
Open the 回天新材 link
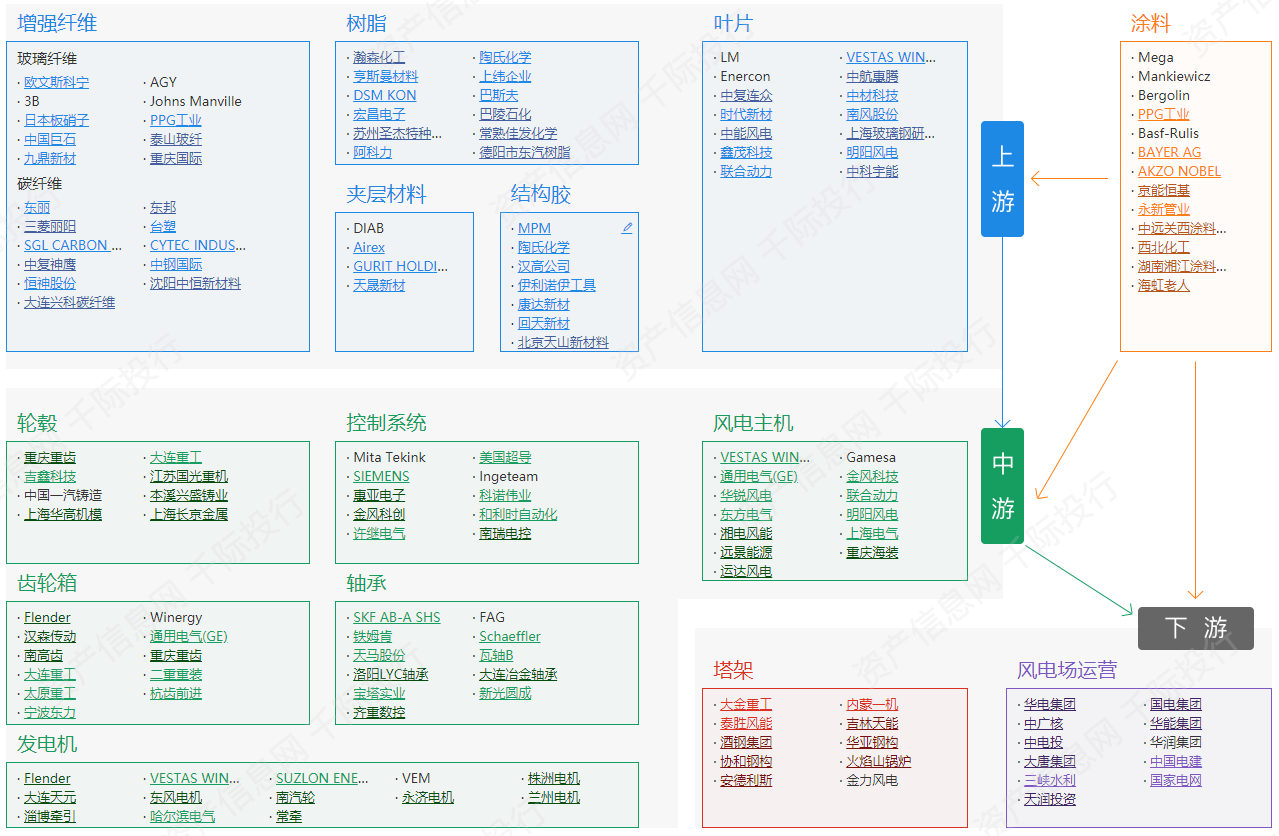pos(544,323)
